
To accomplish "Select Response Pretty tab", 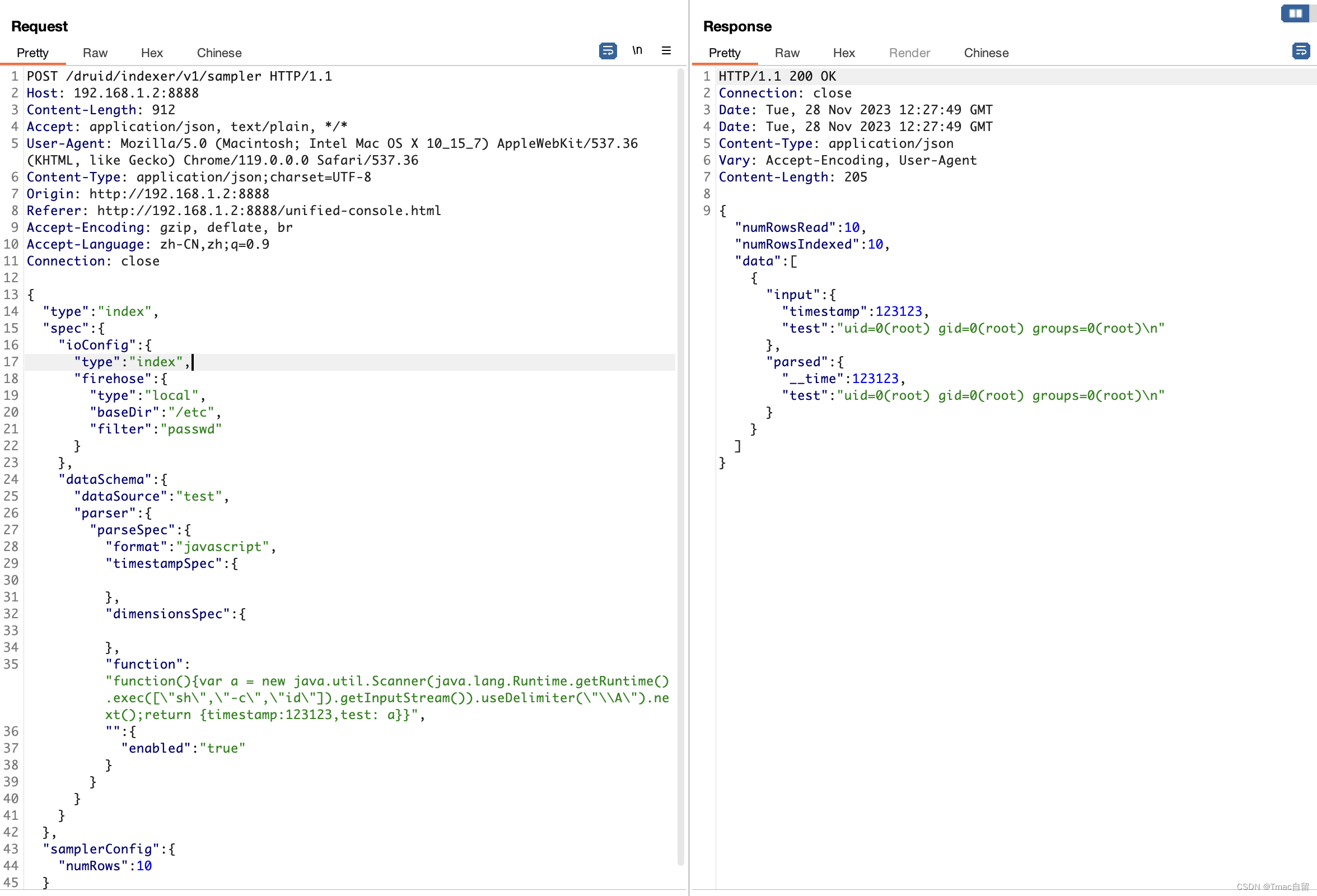I will click(x=724, y=53).
